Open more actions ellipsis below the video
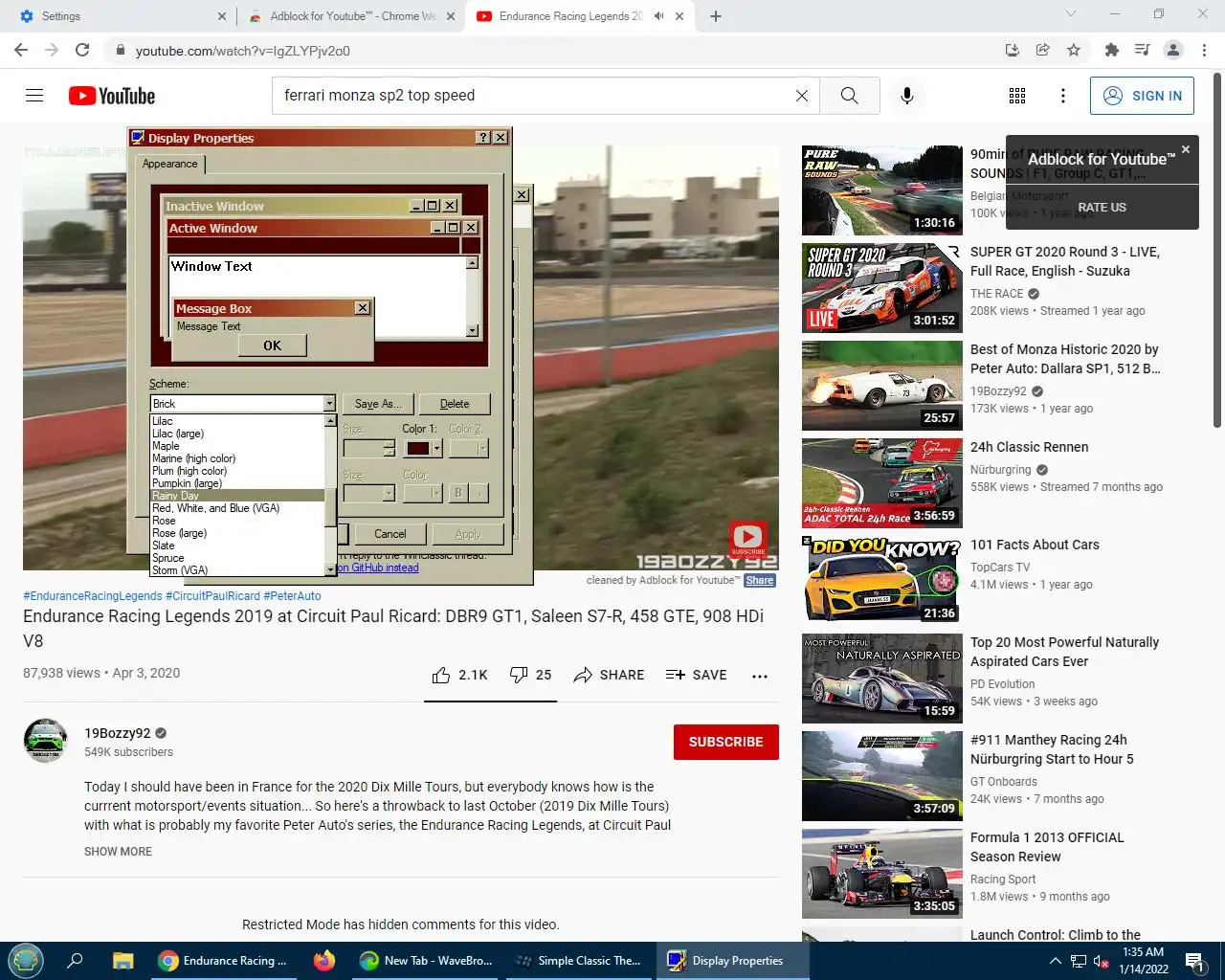This screenshot has width=1225, height=980. pyautogui.click(x=760, y=676)
